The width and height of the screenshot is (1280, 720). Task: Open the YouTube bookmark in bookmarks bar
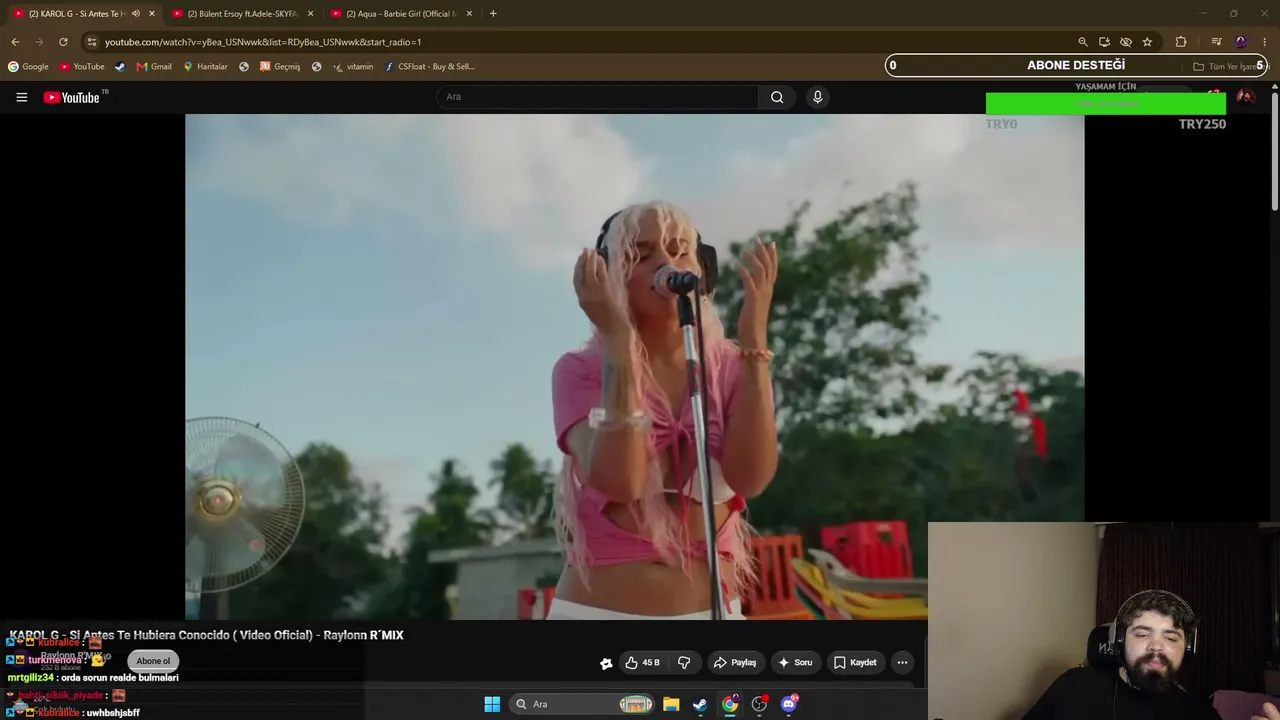click(82, 67)
